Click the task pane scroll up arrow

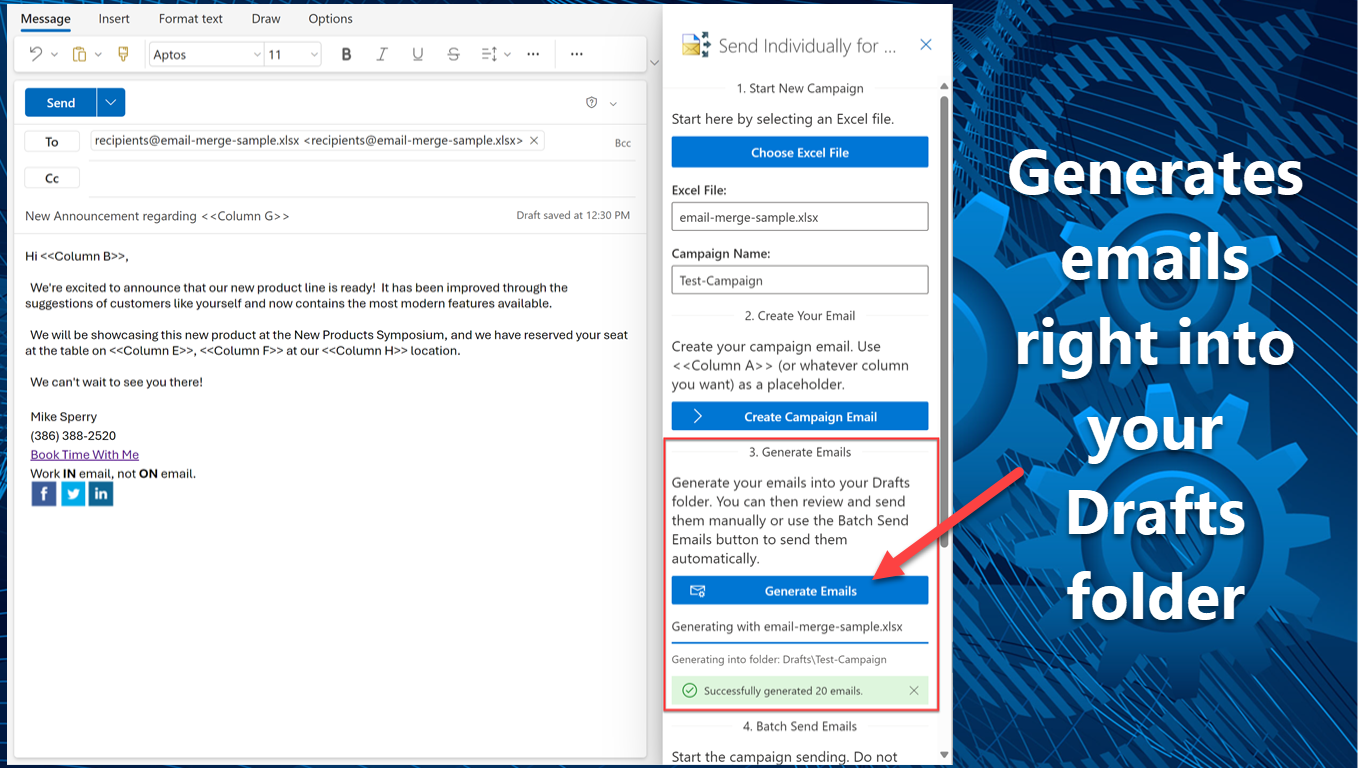944,87
